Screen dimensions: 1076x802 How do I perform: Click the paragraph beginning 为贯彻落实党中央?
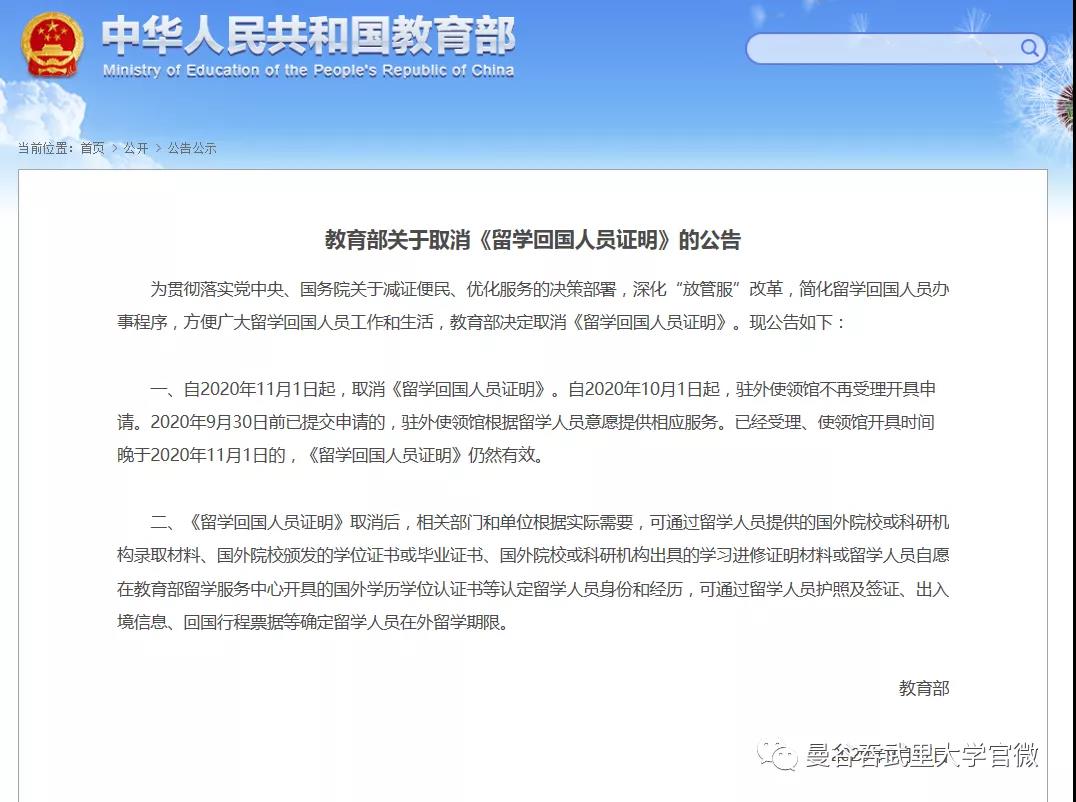533,305
